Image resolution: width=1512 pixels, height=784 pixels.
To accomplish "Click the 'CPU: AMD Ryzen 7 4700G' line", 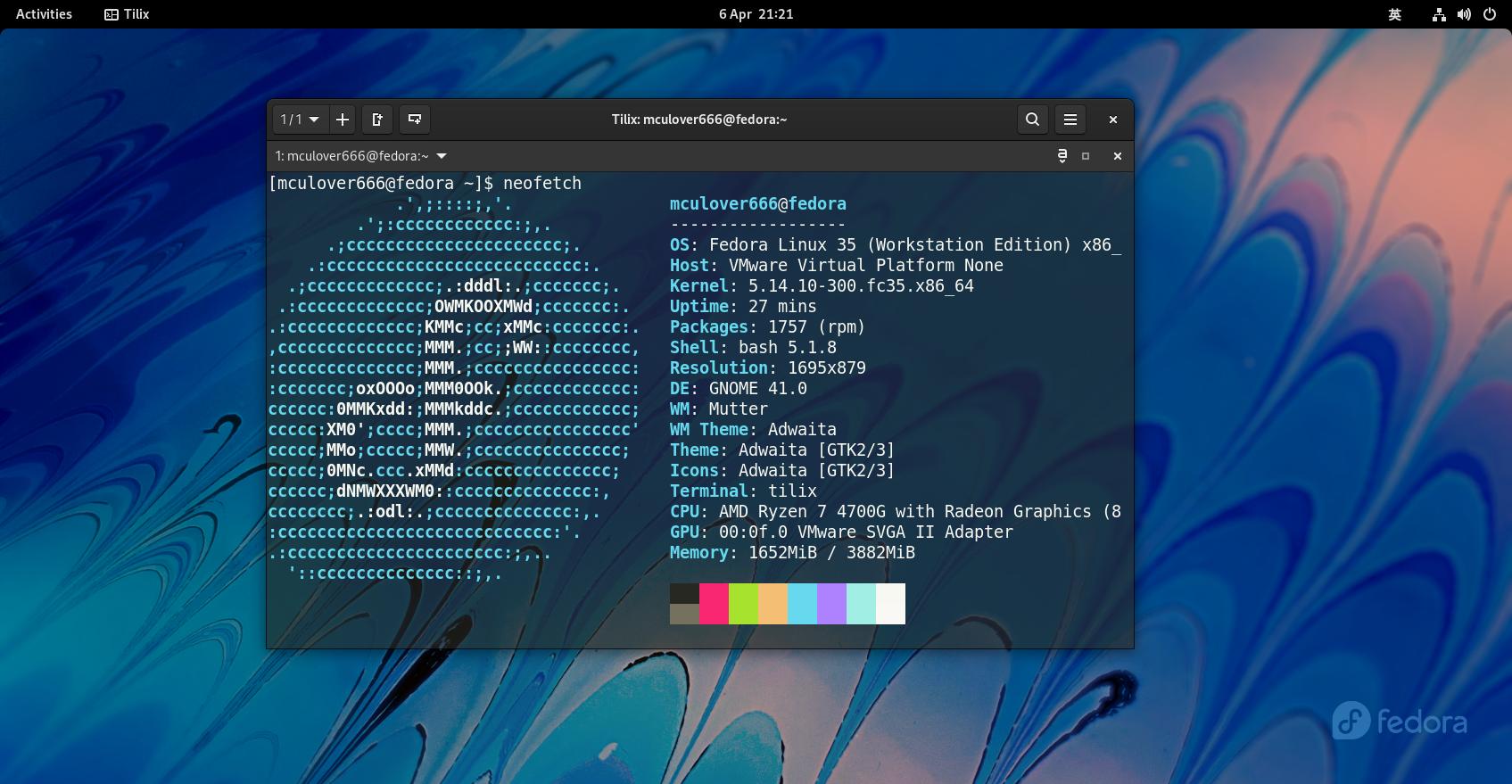I will (x=896, y=512).
